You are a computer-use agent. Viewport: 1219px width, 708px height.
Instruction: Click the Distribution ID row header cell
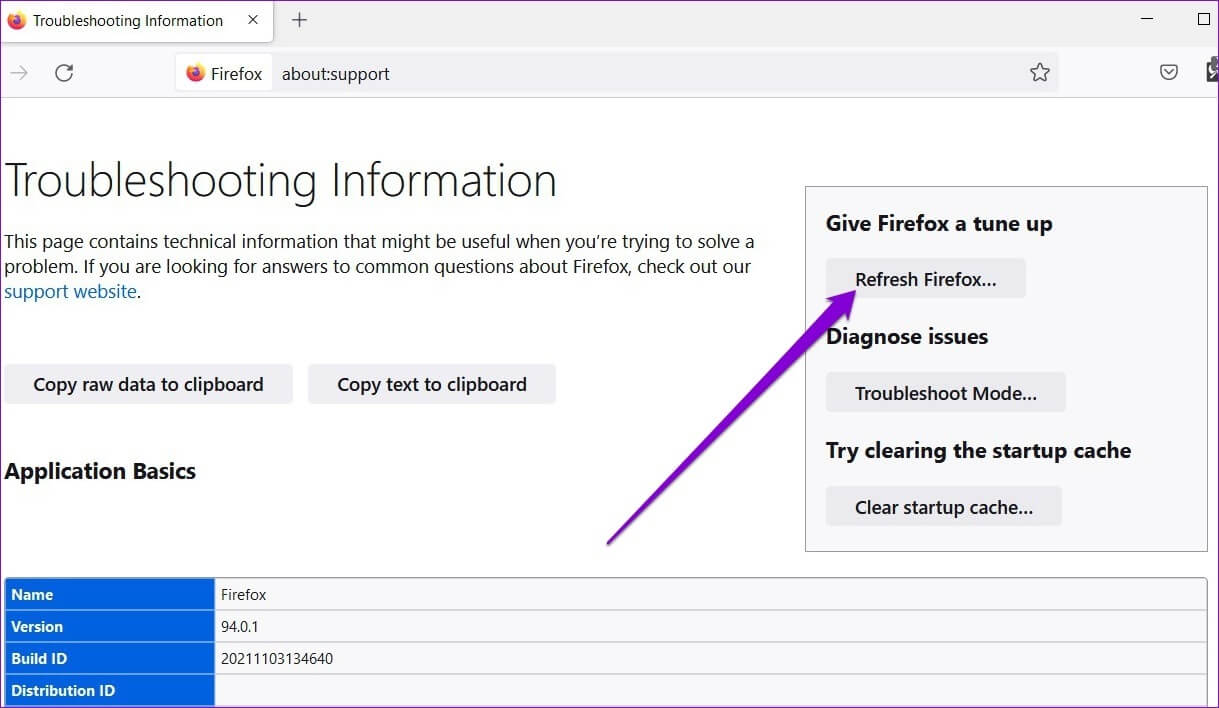point(110,690)
